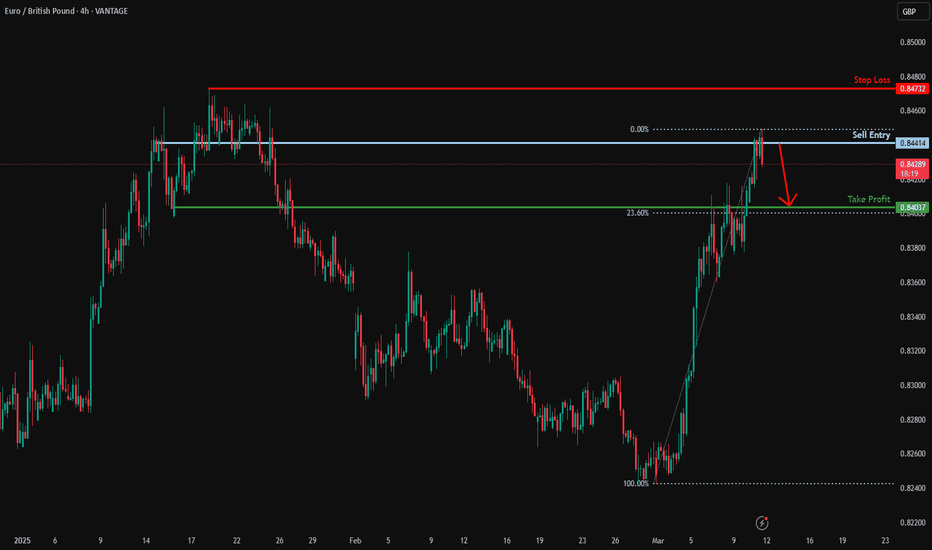Click the Stop Loss text label

point(872,80)
